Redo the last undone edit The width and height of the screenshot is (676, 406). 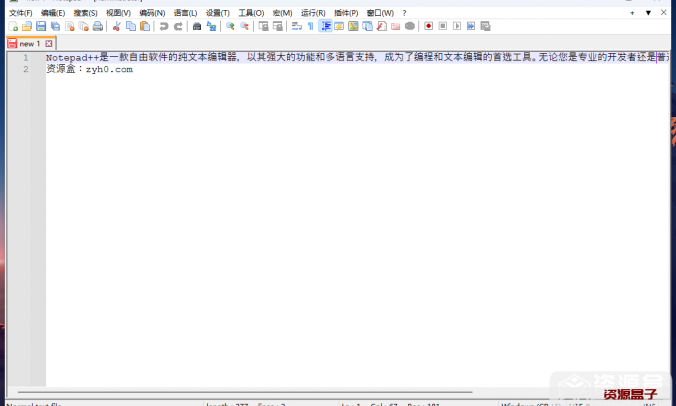tap(178, 26)
